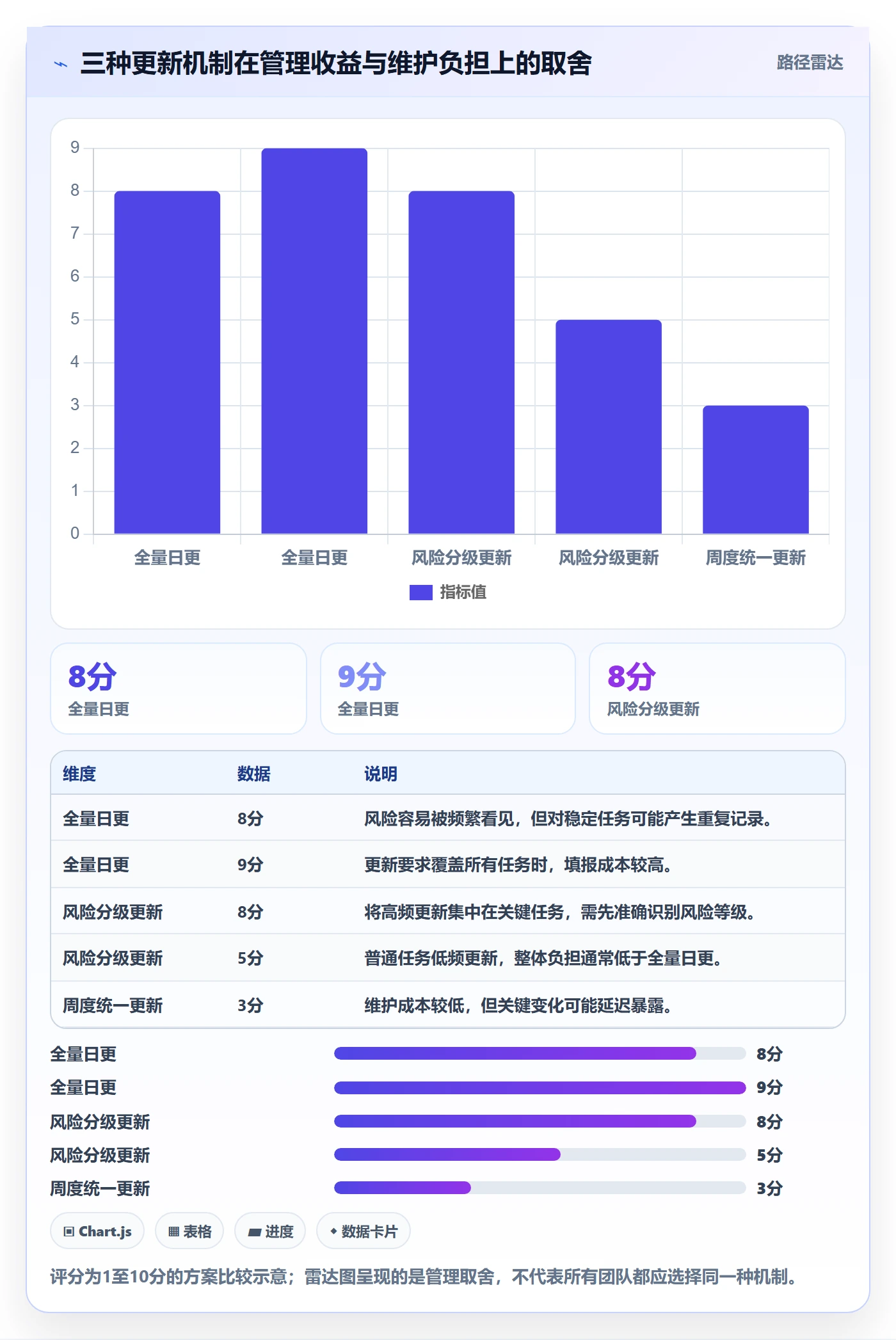Click the chart bar reaching 5
896x1340 pixels.
[x=609, y=427]
